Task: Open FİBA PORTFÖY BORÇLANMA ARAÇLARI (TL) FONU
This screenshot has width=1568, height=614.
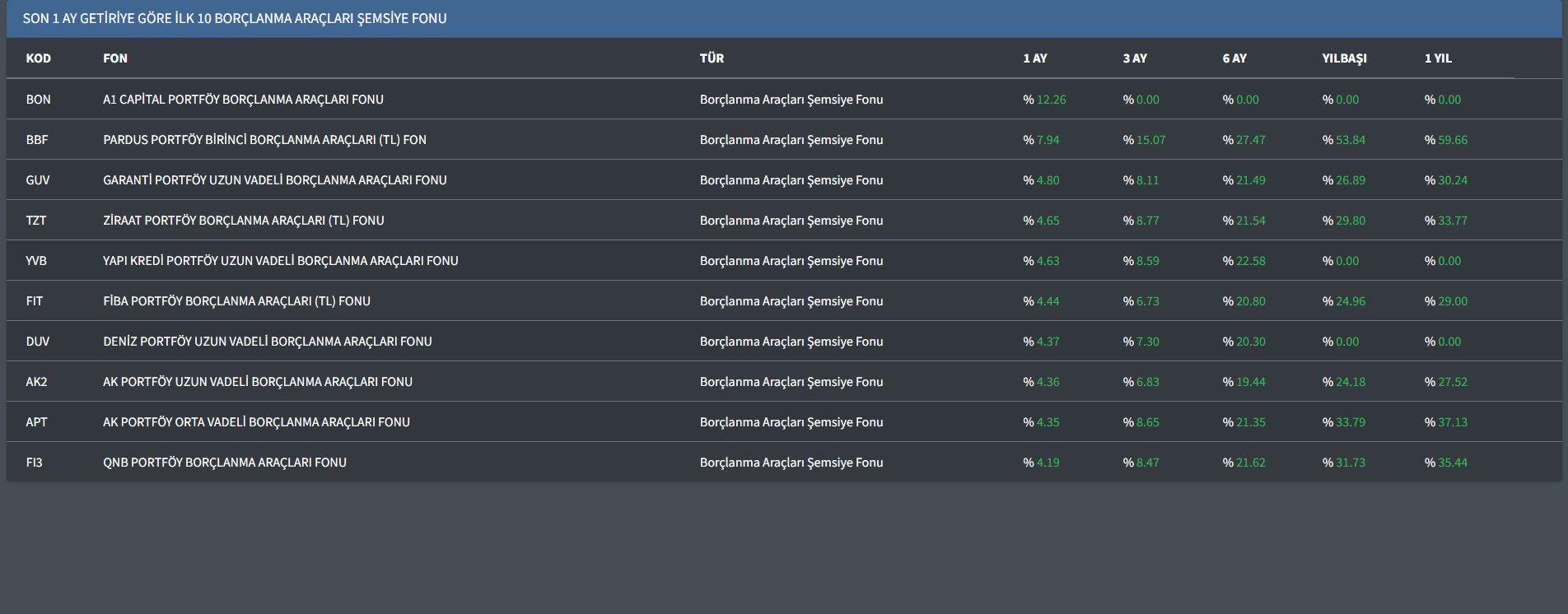Action: coord(236,301)
